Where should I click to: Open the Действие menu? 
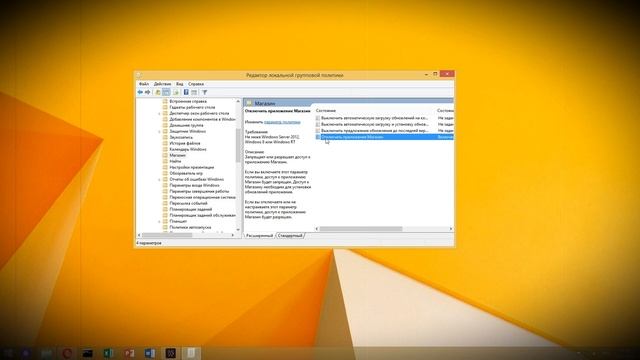pyautogui.click(x=162, y=84)
